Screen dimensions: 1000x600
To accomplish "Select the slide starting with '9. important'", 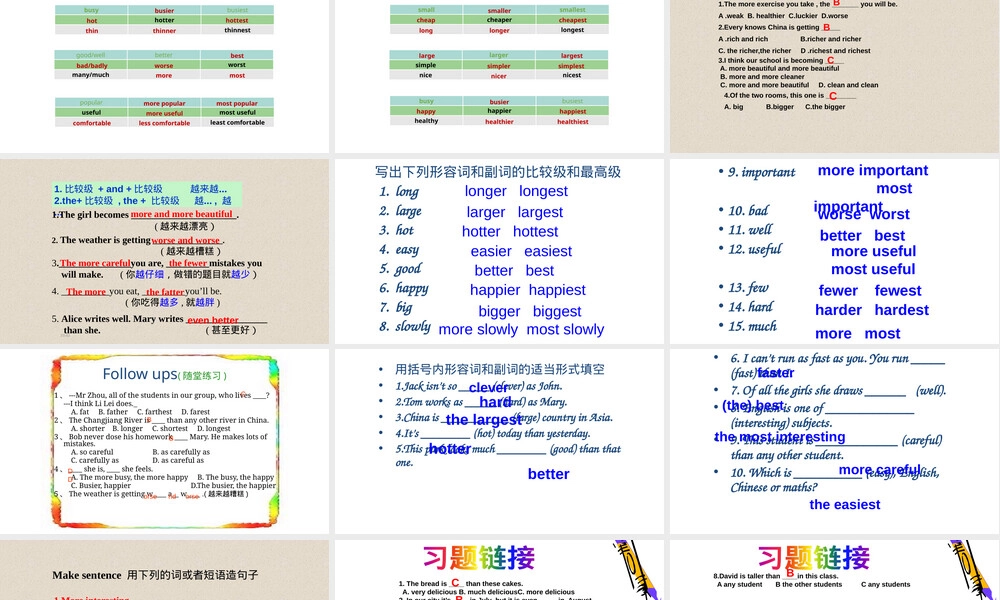I will point(835,251).
